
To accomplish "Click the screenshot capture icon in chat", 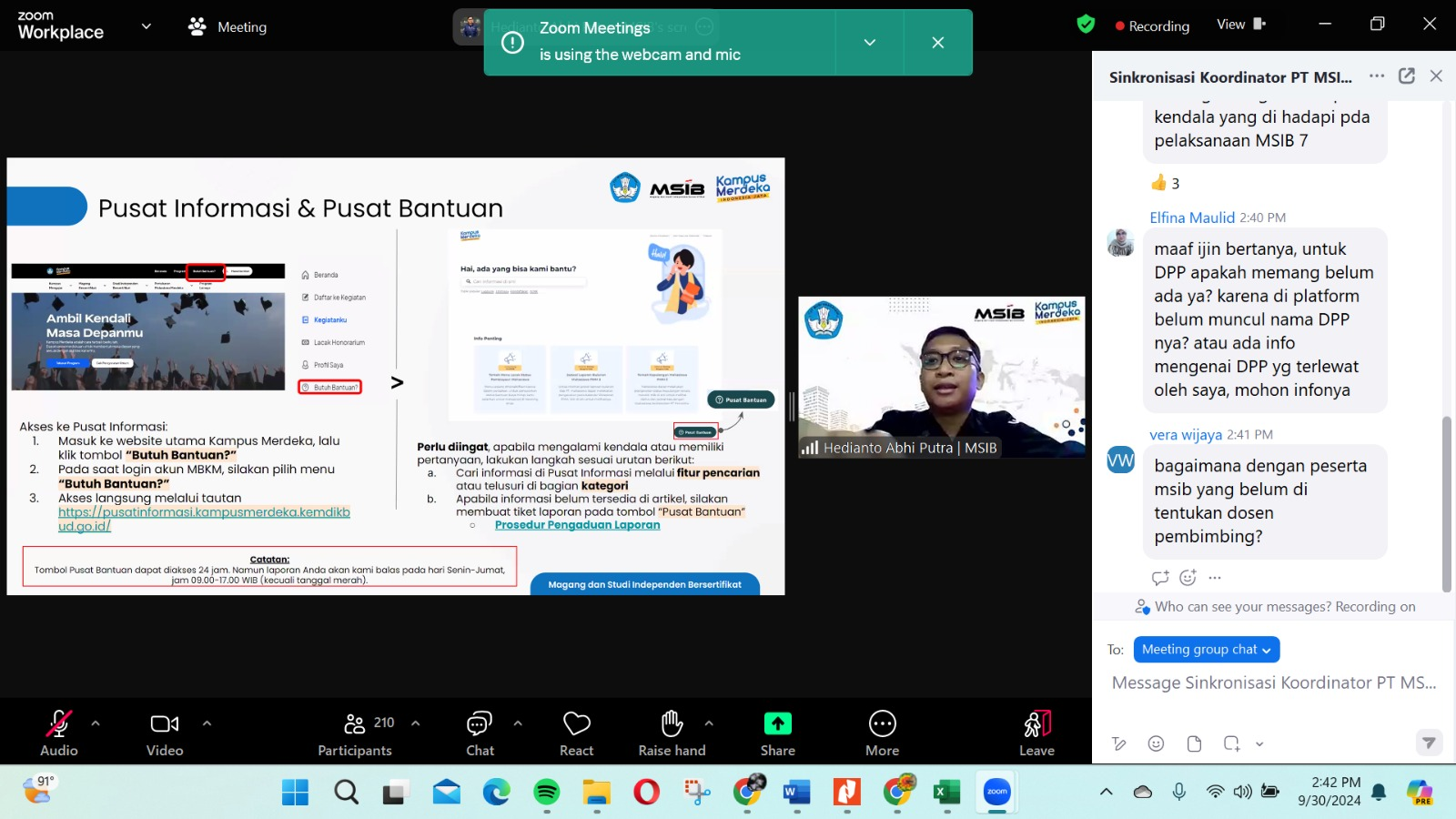I will pyautogui.click(x=1232, y=743).
